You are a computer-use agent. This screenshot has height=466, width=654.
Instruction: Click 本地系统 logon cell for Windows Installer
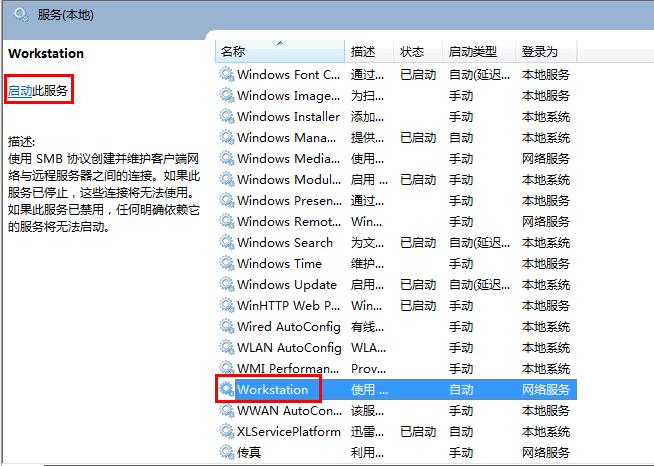546,116
